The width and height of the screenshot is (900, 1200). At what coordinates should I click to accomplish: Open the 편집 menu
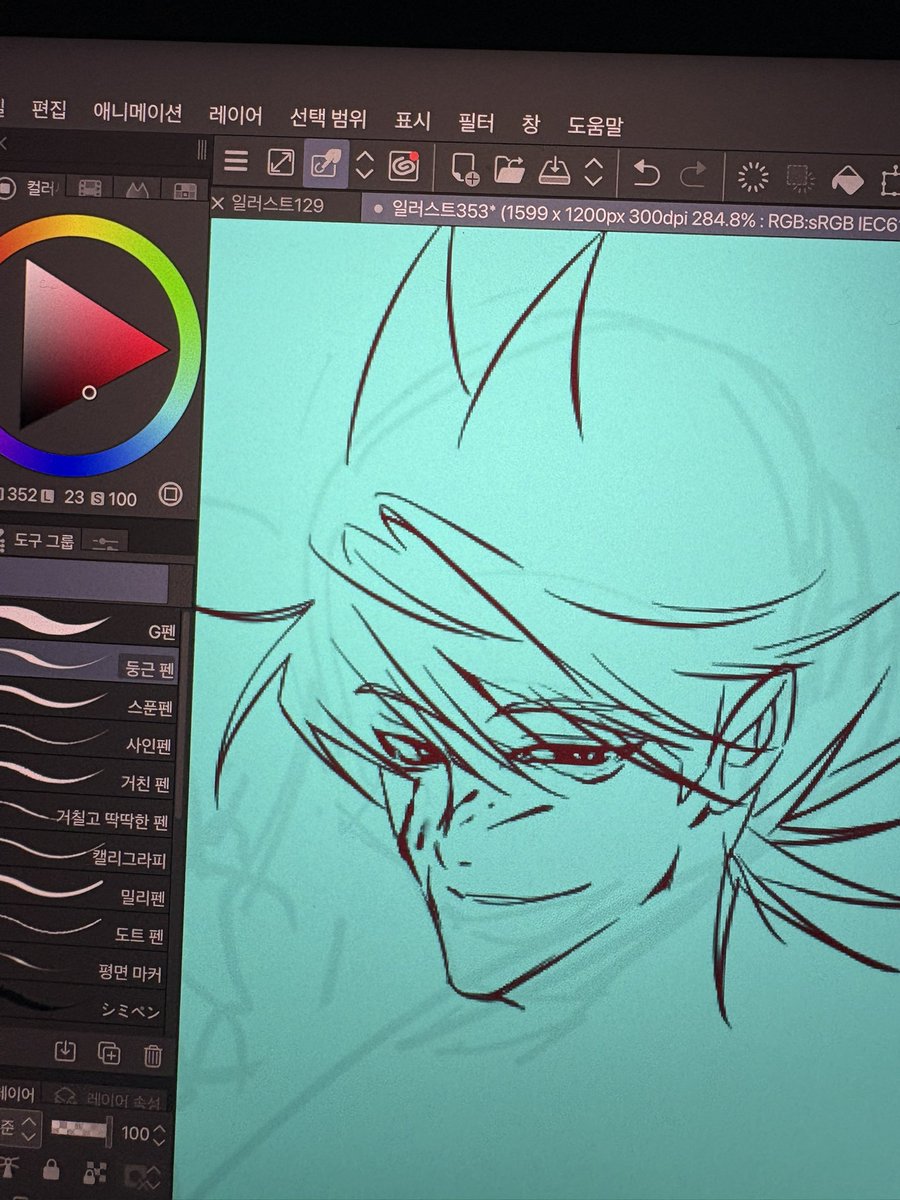tap(48, 109)
